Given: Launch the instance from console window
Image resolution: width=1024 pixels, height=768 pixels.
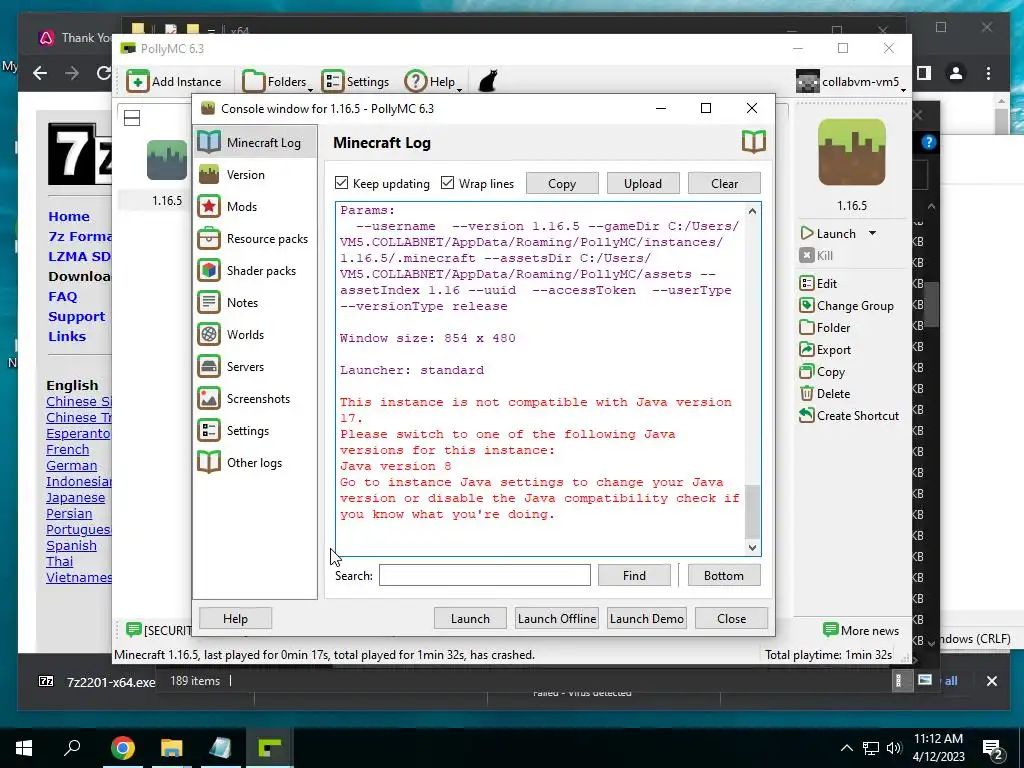Looking at the screenshot, I should [x=470, y=618].
